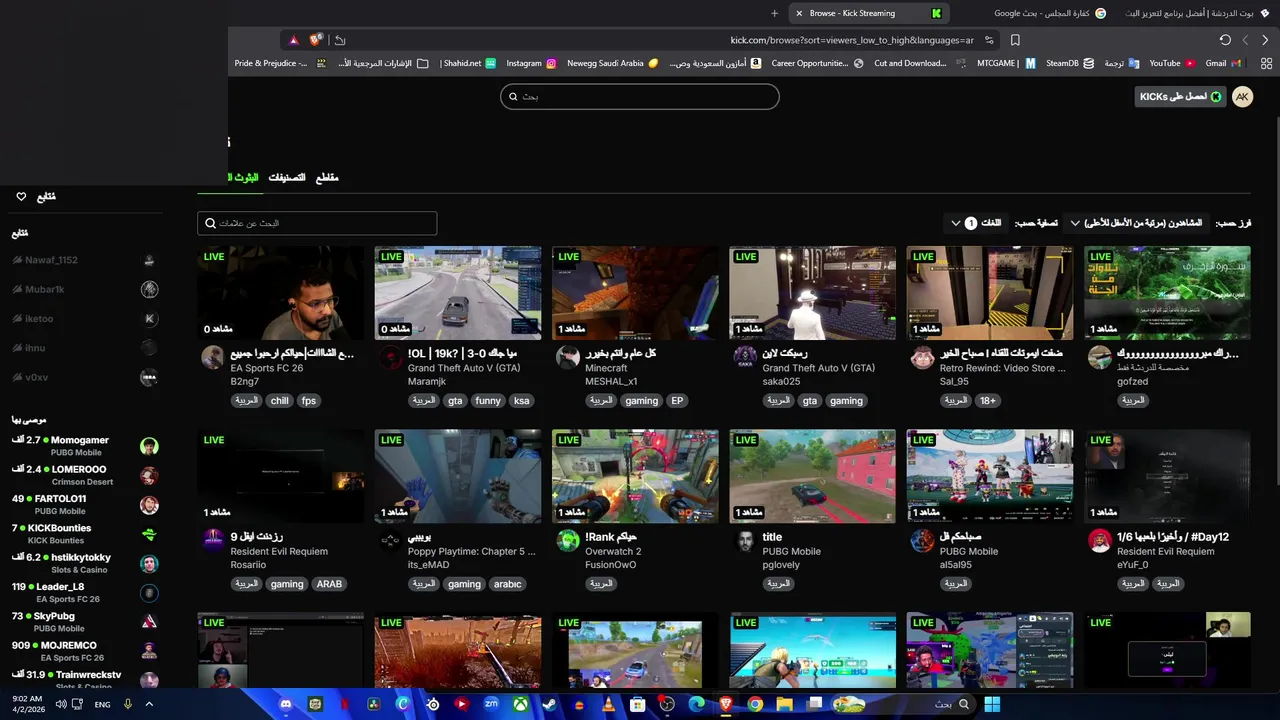Open the Retro Rewind: Video Store category link
Viewport: 1280px width, 720px height.
click(x=1003, y=368)
